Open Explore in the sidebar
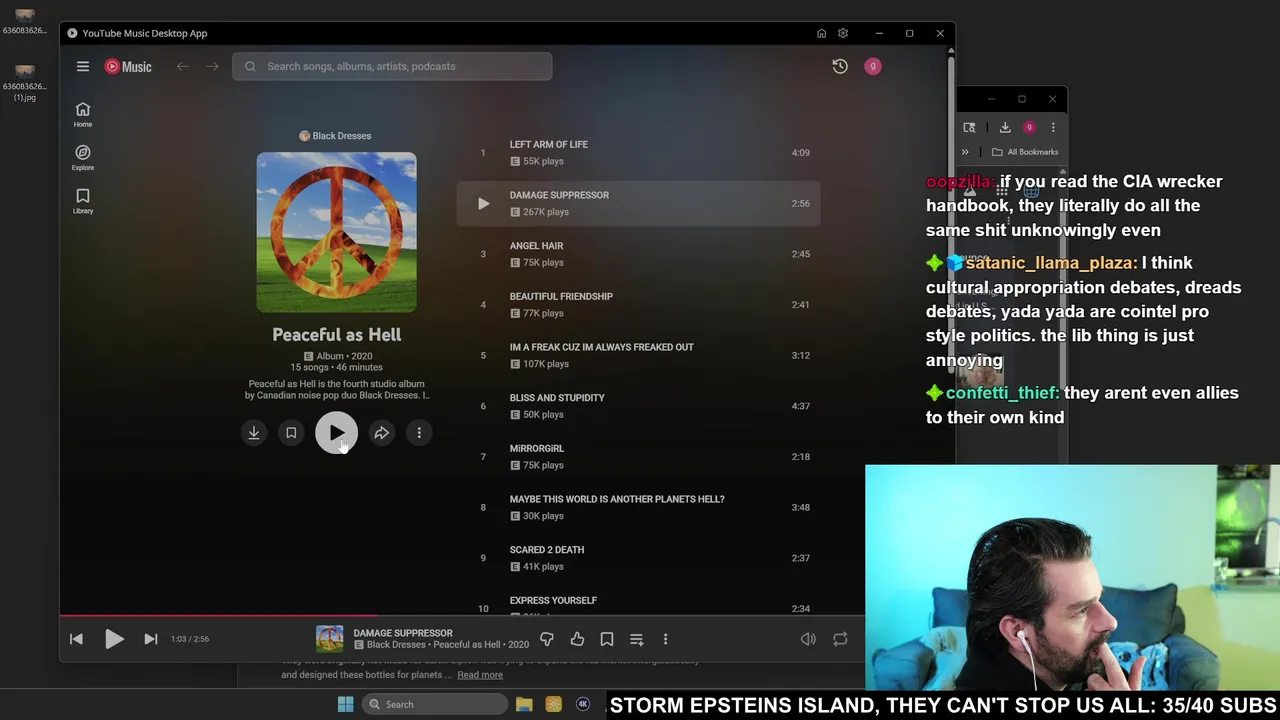The image size is (1280, 720). [x=83, y=157]
